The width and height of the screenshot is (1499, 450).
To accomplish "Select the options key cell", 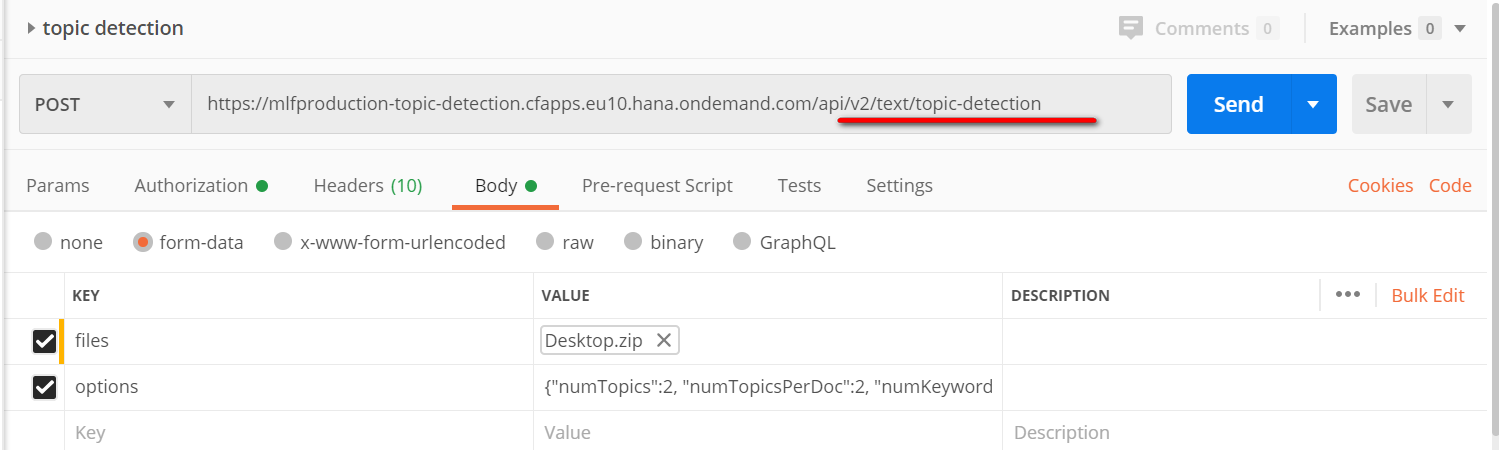I will [299, 387].
